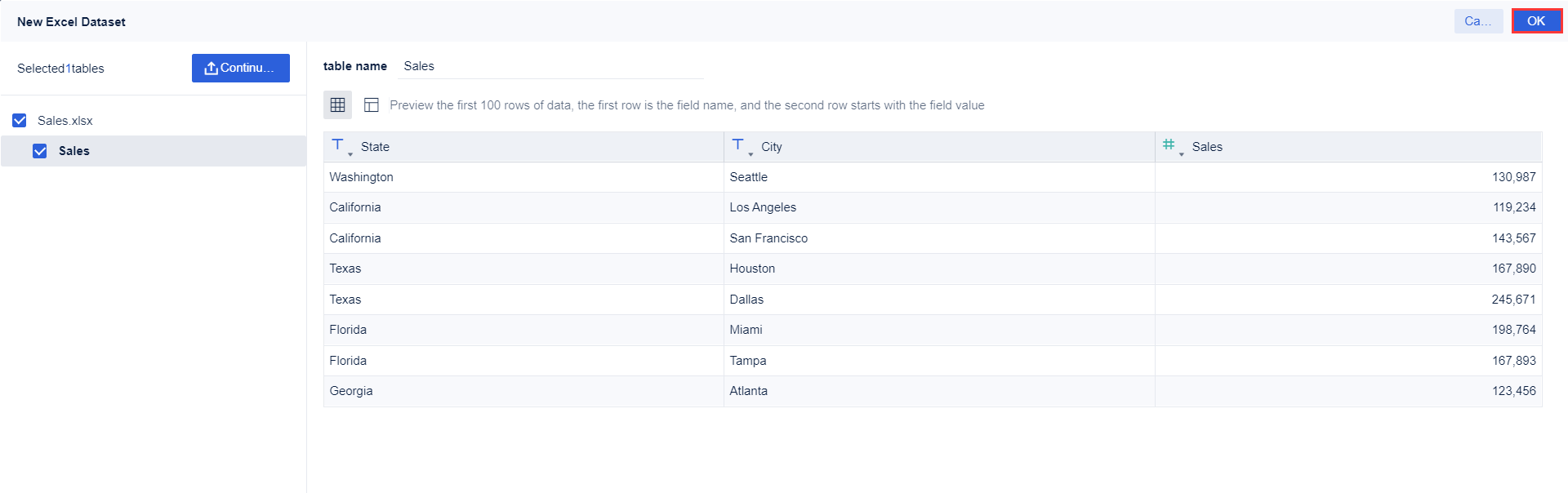Click the State column header
The width and height of the screenshot is (1568, 493).
[x=375, y=147]
